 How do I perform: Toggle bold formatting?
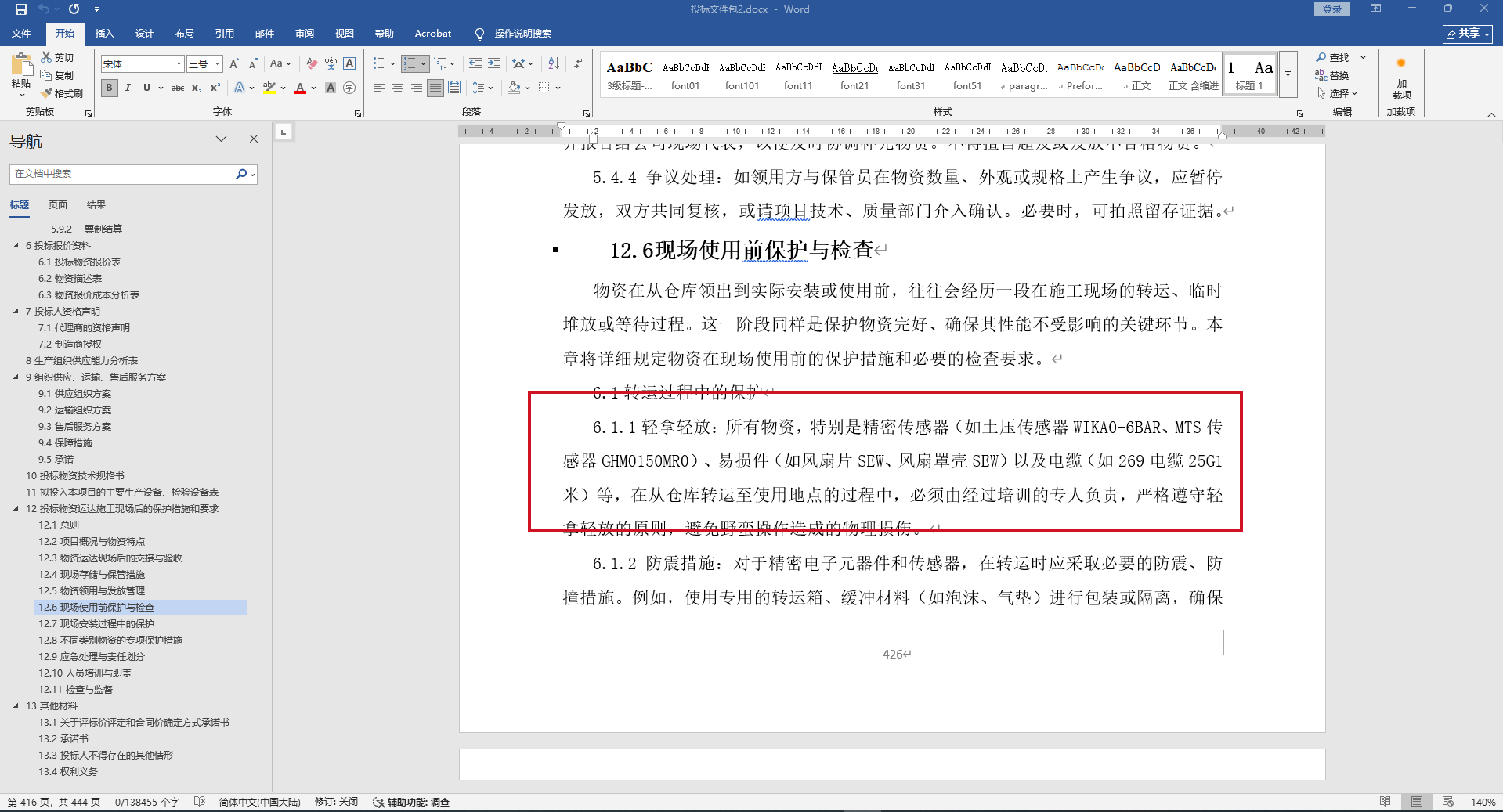(x=110, y=88)
